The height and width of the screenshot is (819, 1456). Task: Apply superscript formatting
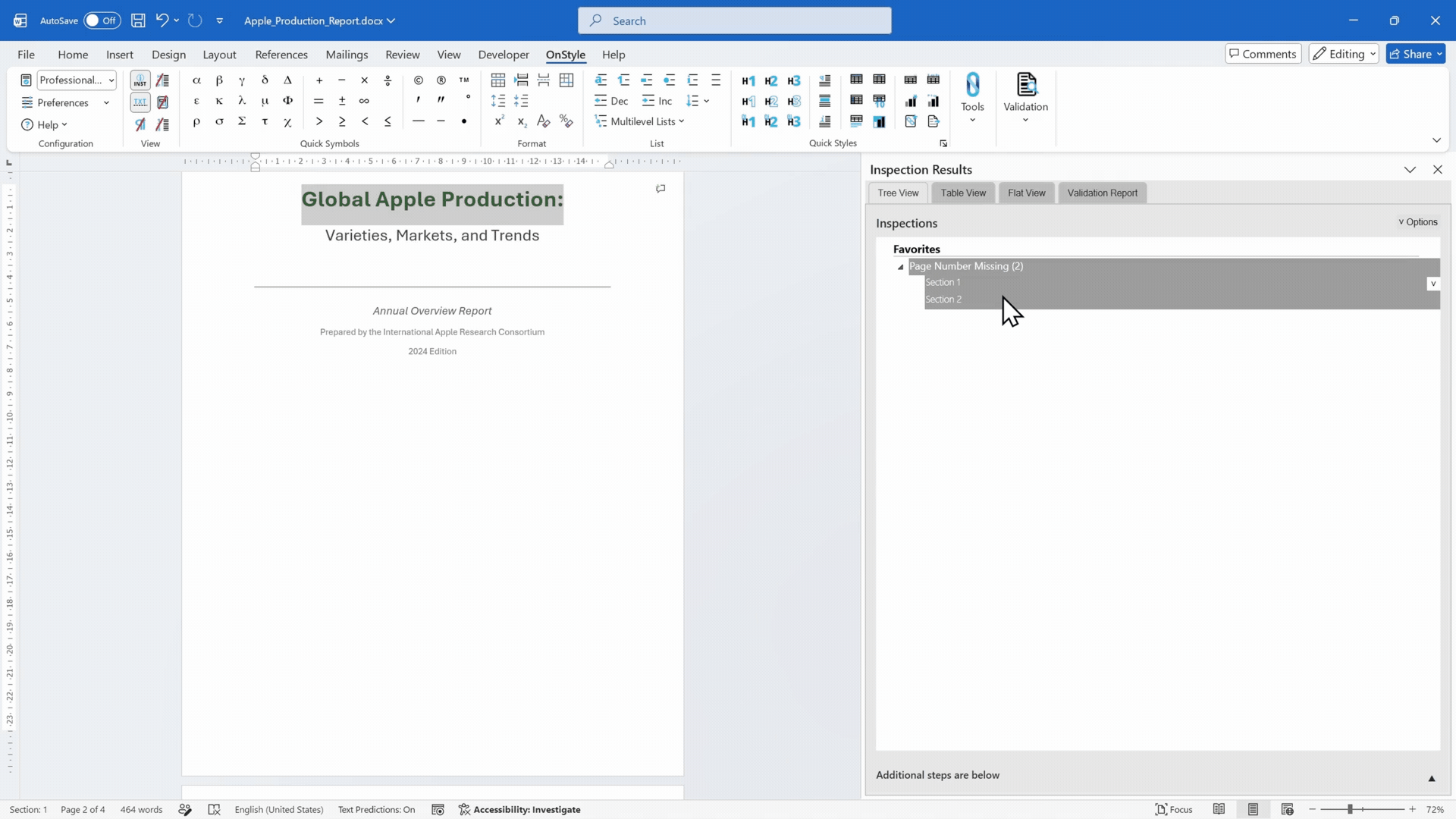point(499,121)
